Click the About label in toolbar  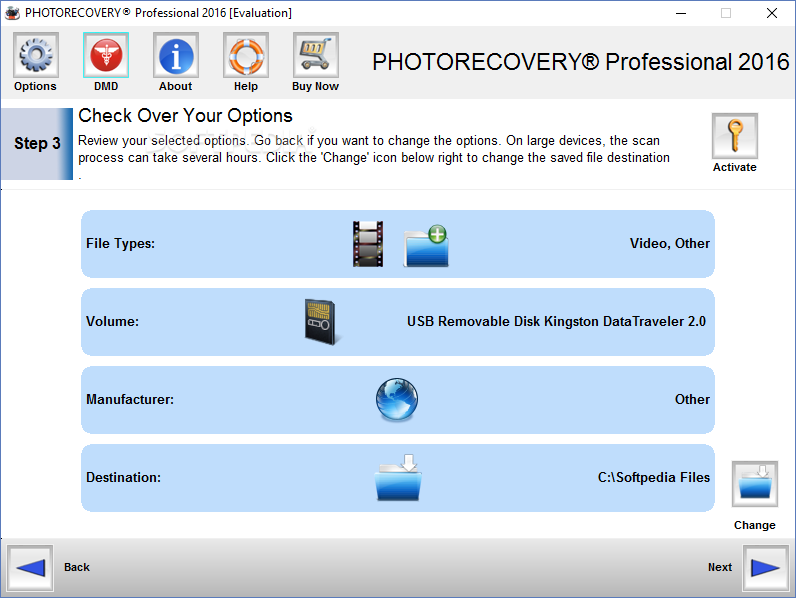tap(176, 86)
